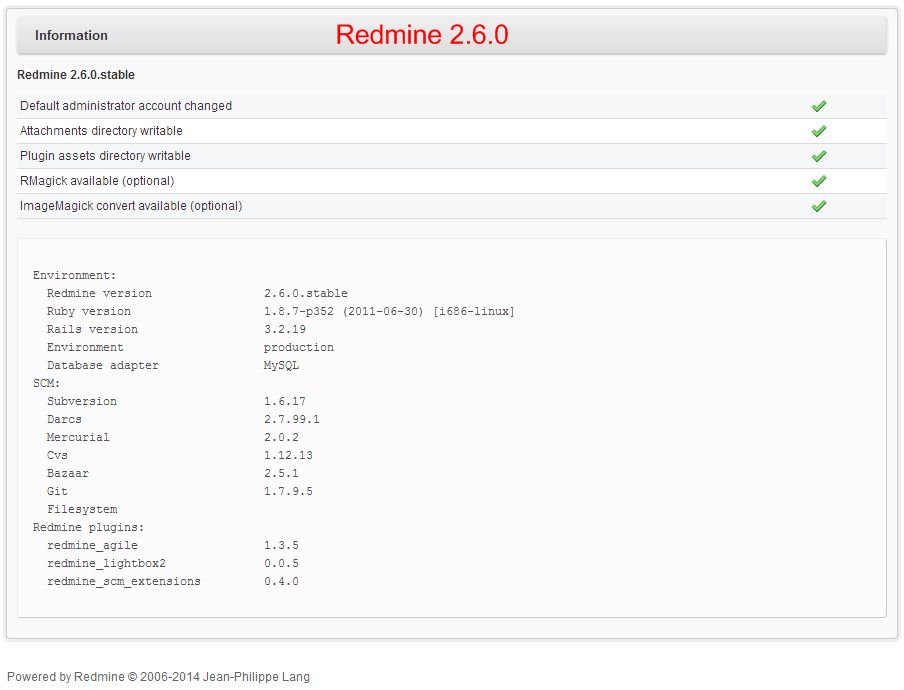904x690 pixels.
Task: Select the Filesystem entry
Action: 82,510
